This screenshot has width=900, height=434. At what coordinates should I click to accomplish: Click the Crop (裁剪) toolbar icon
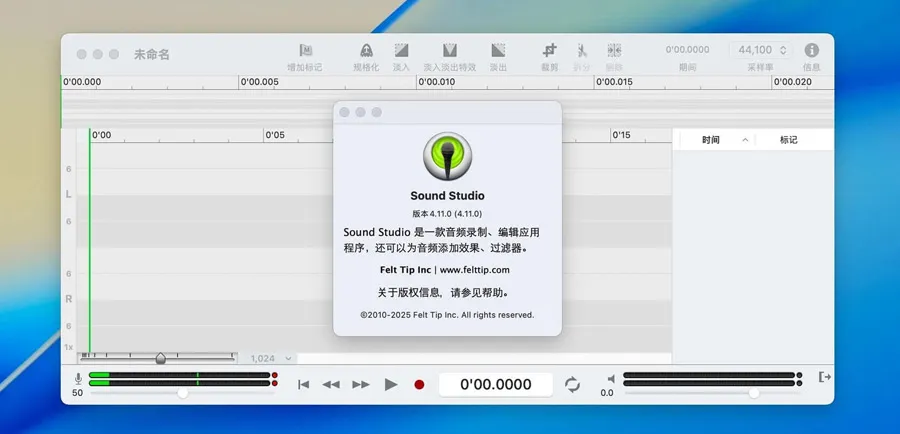550,50
